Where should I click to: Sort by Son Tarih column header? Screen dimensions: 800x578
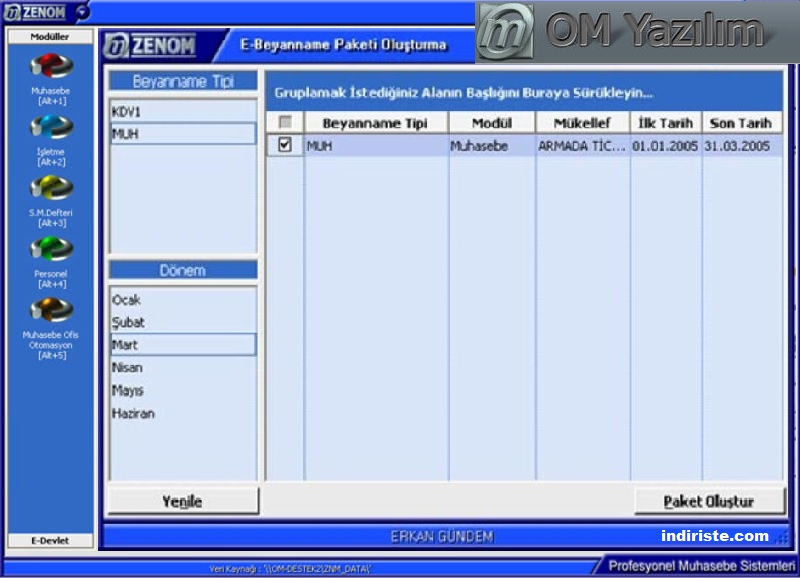coord(741,123)
